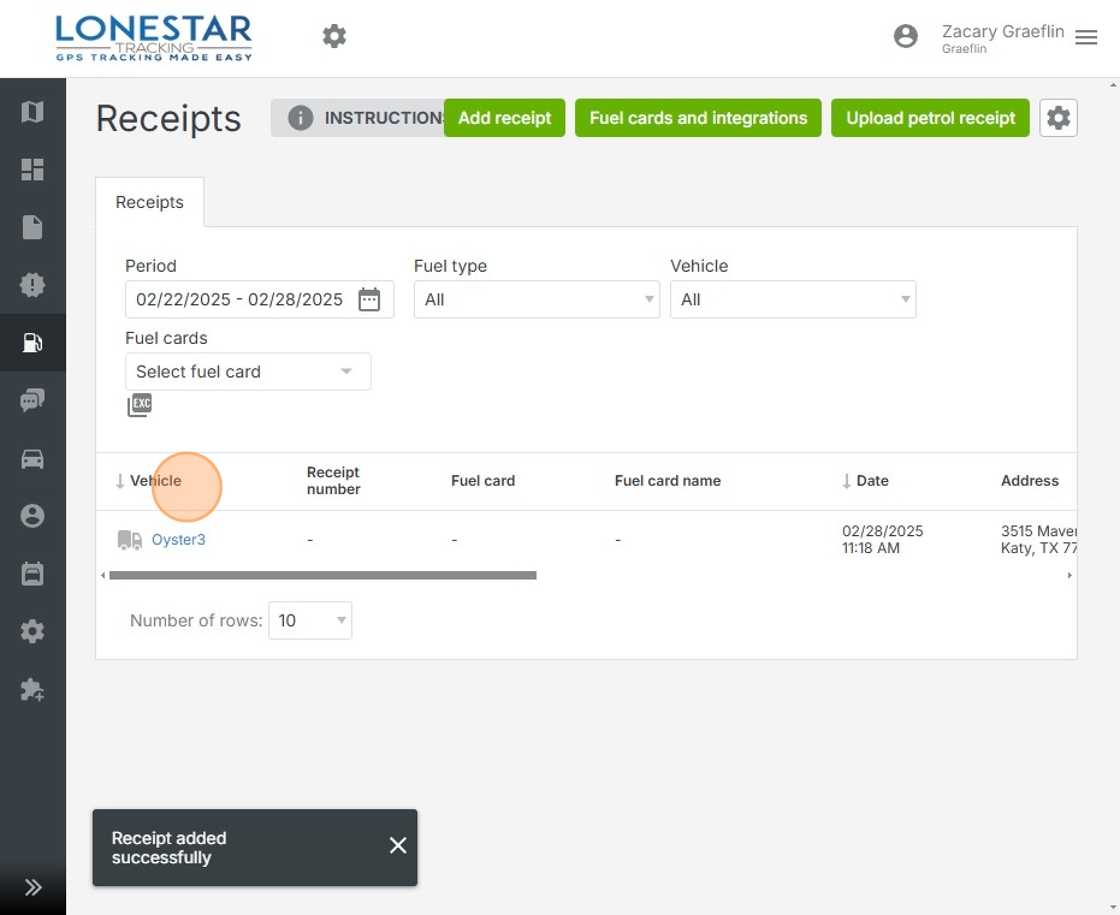Screen dimensions: 1120x915
Task: Dismiss the Receipt added successfully notification
Action: point(398,846)
